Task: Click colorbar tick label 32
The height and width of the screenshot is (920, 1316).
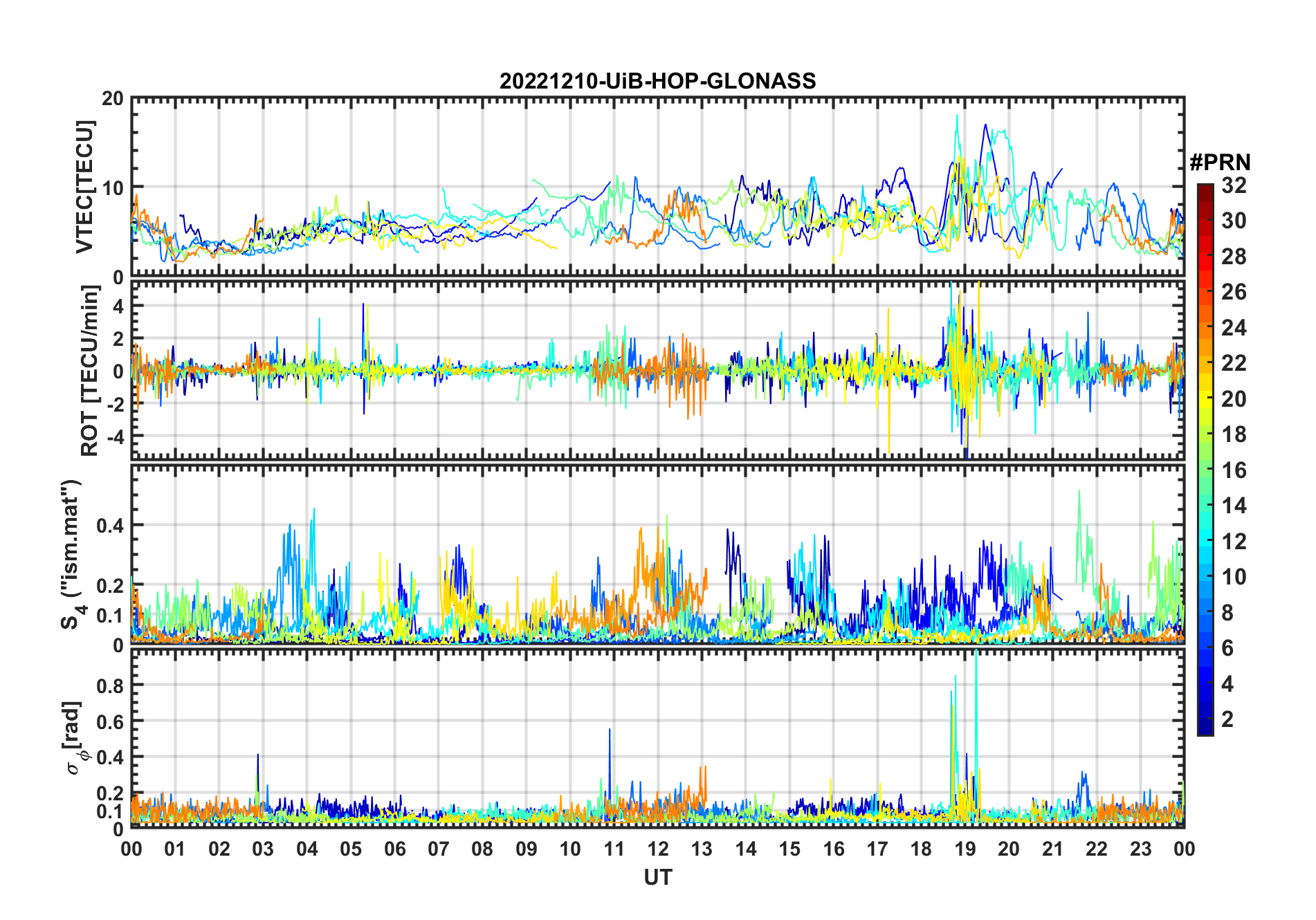Action: point(1234,185)
